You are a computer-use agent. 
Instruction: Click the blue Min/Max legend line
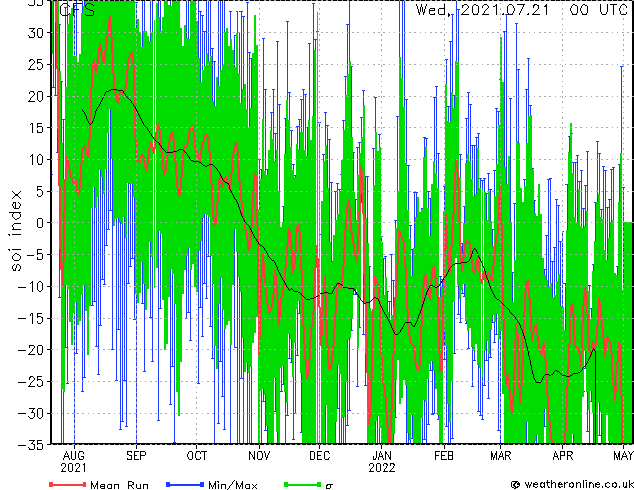tap(185, 484)
